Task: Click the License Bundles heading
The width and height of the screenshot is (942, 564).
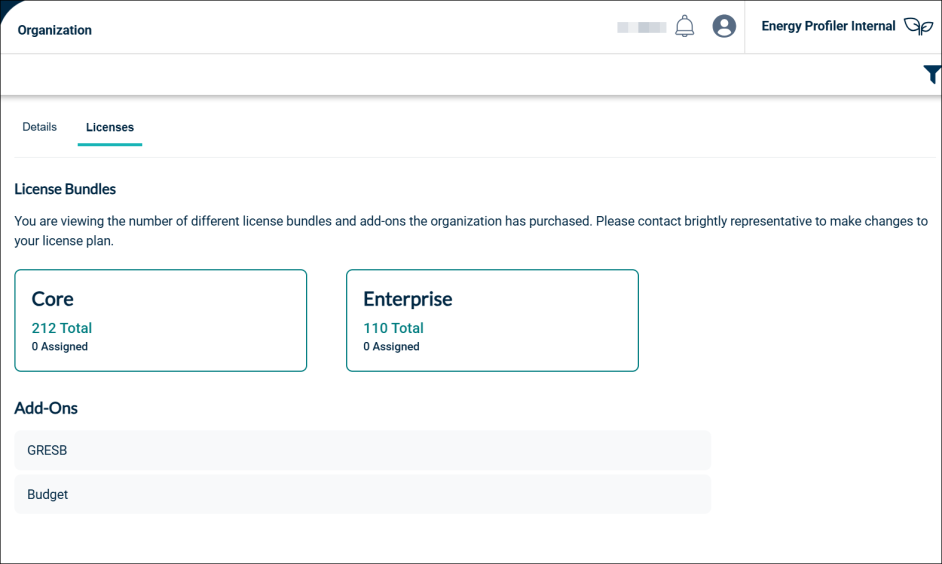Action: pos(65,189)
